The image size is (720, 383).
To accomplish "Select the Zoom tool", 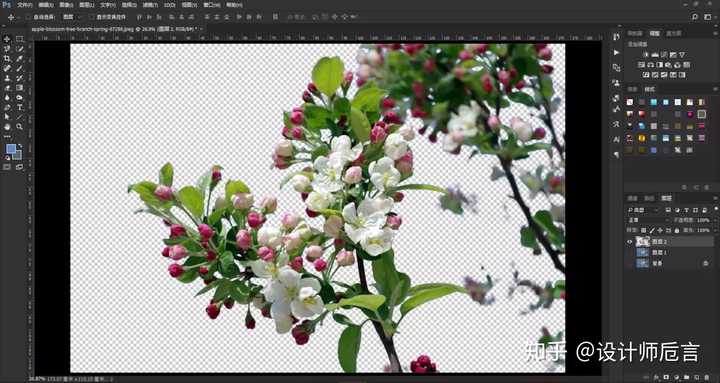I will point(20,126).
